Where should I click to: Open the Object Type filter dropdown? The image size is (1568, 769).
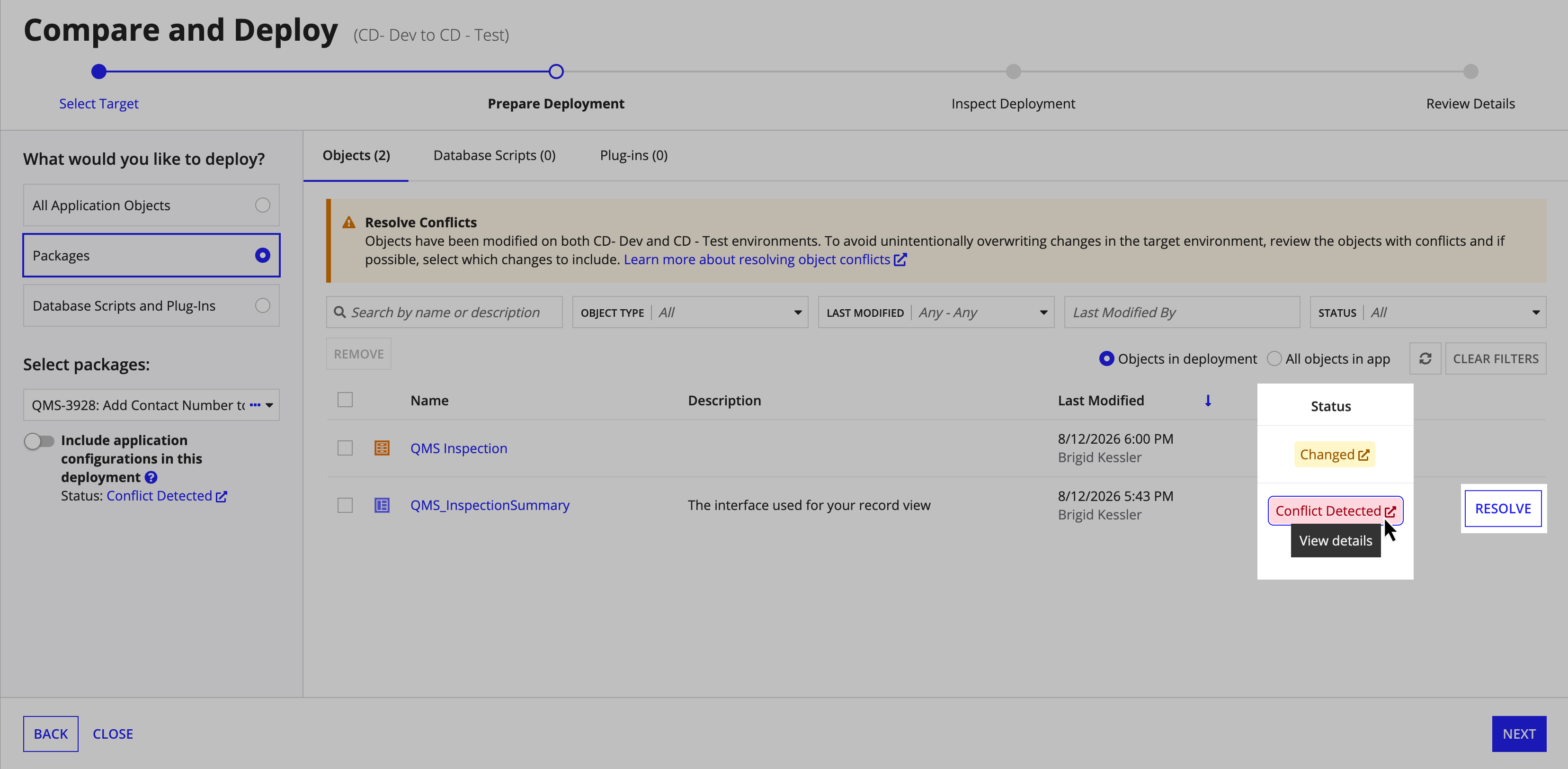pyautogui.click(x=690, y=313)
